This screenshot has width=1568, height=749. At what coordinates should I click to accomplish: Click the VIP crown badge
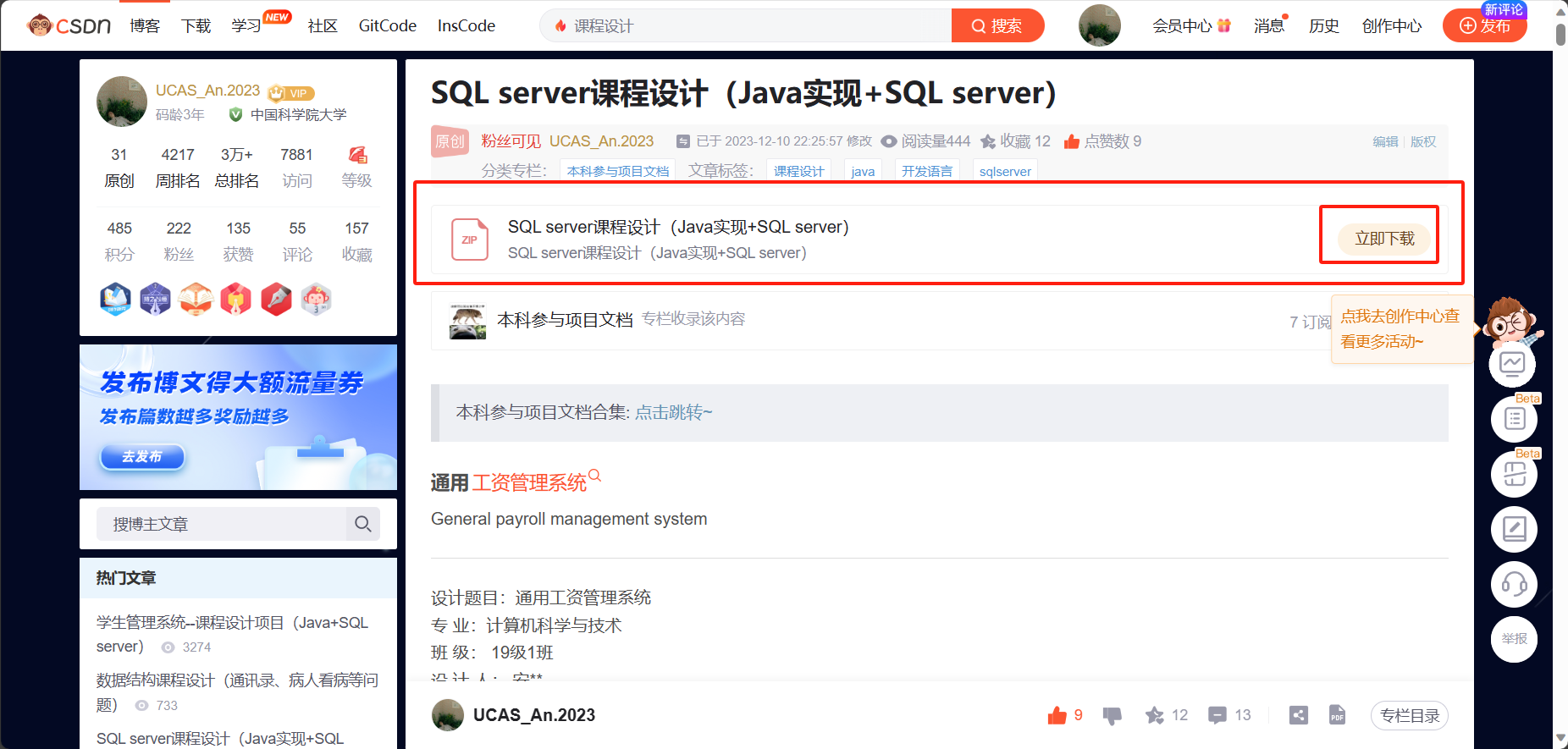click(x=291, y=93)
